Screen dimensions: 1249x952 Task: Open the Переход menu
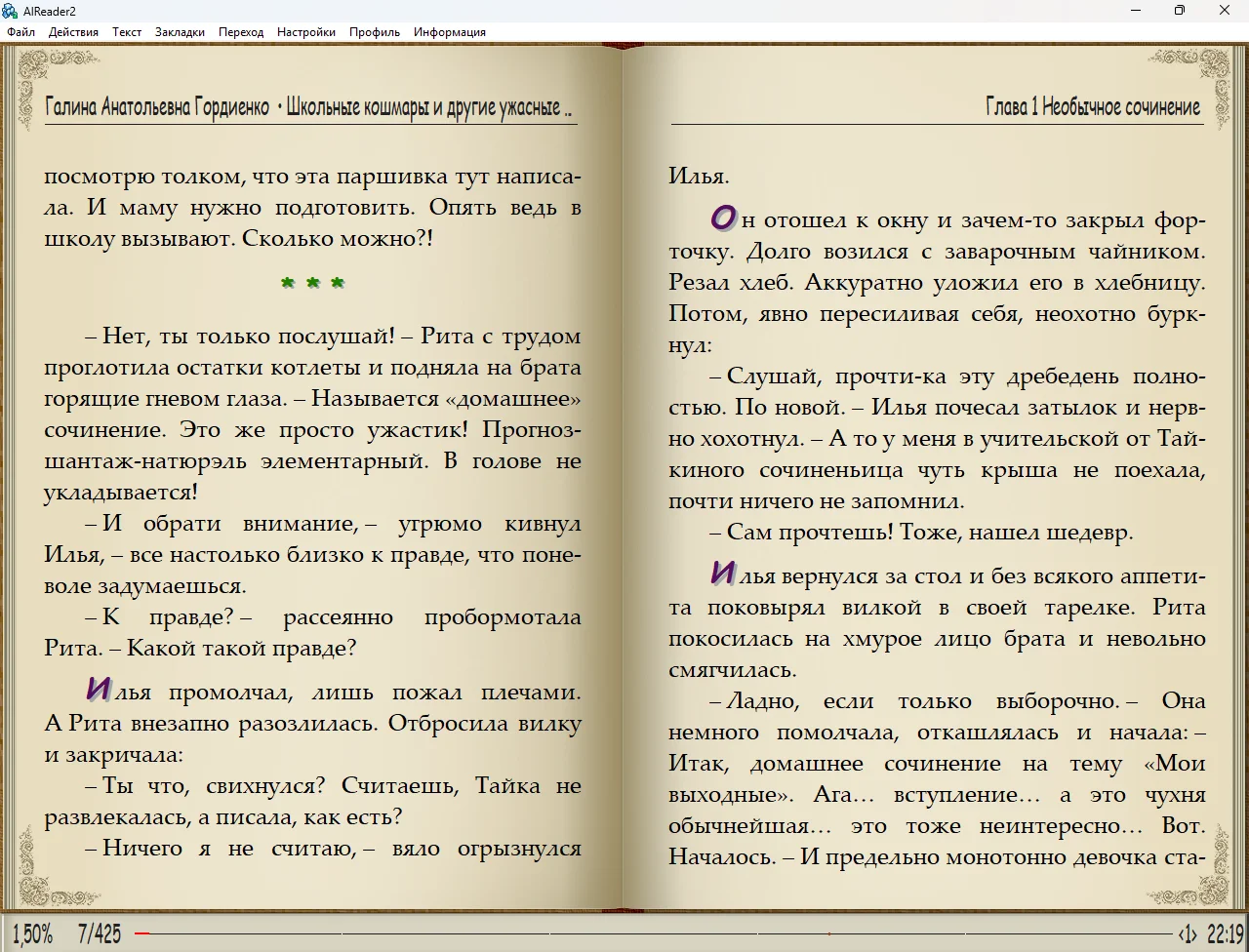click(x=241, y=32)
